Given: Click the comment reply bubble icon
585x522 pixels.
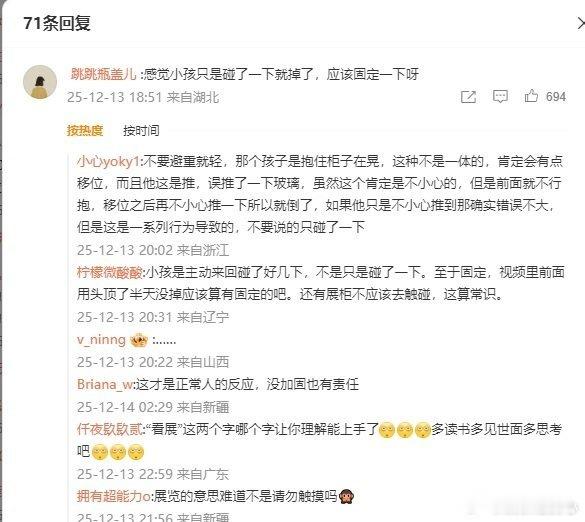Looking at the screenshot, I should tap(500, 97).
